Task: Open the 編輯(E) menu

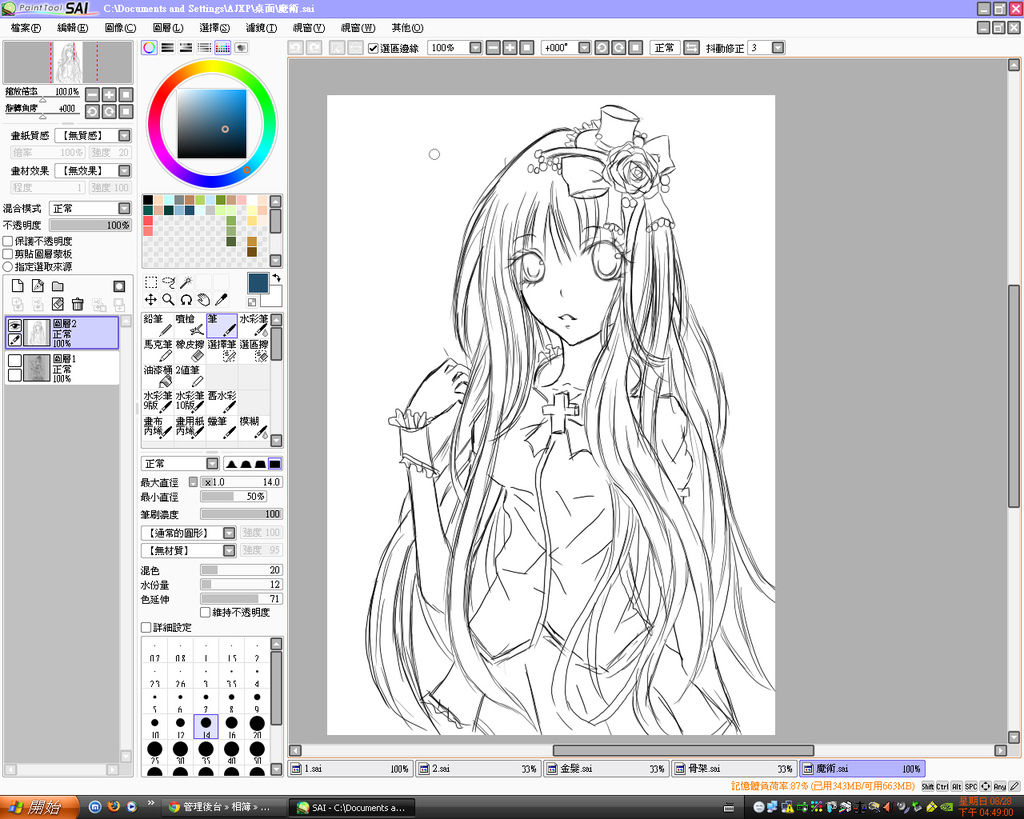Action: click(x=72, y=27)
